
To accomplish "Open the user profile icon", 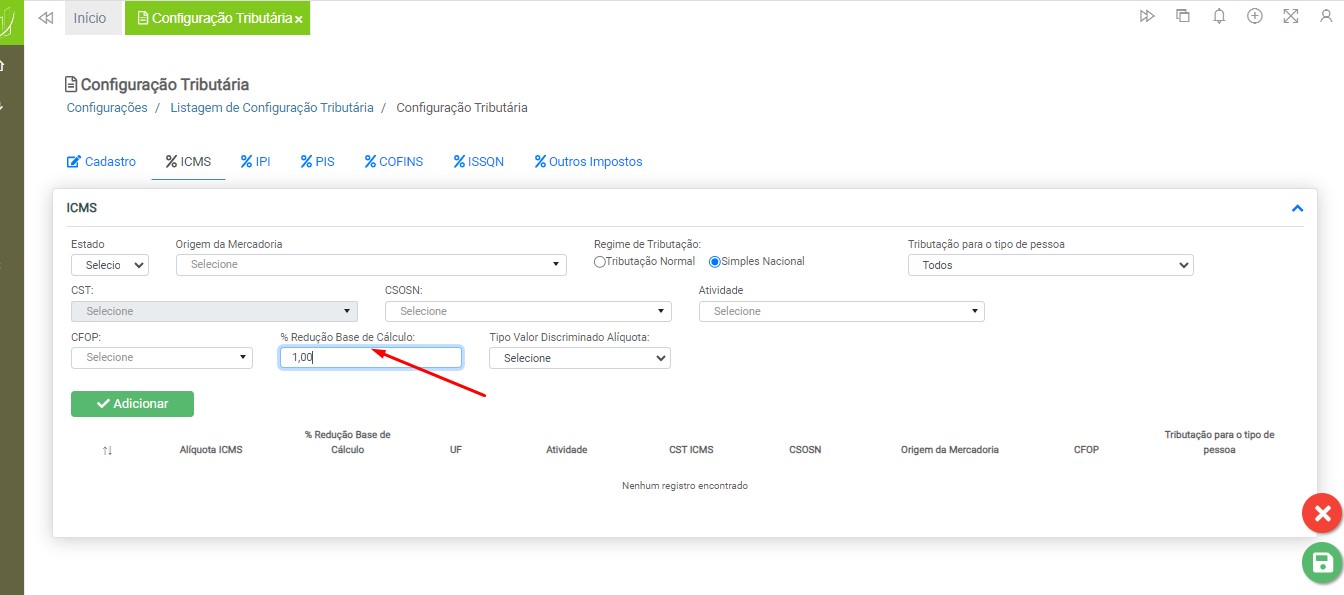I will tap(1326, 17).
